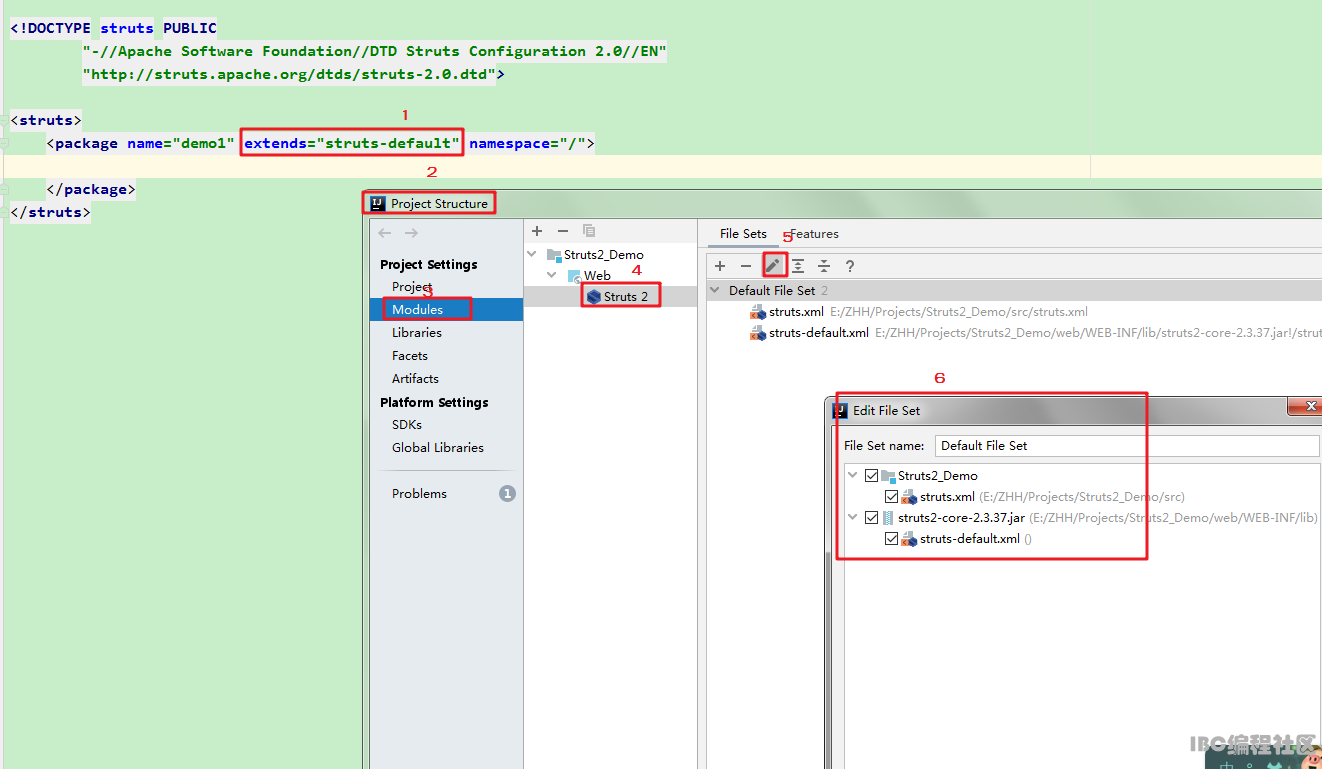
Task: Click the struts.xml label in Edit File Set
Action: (x=947, y=497)
